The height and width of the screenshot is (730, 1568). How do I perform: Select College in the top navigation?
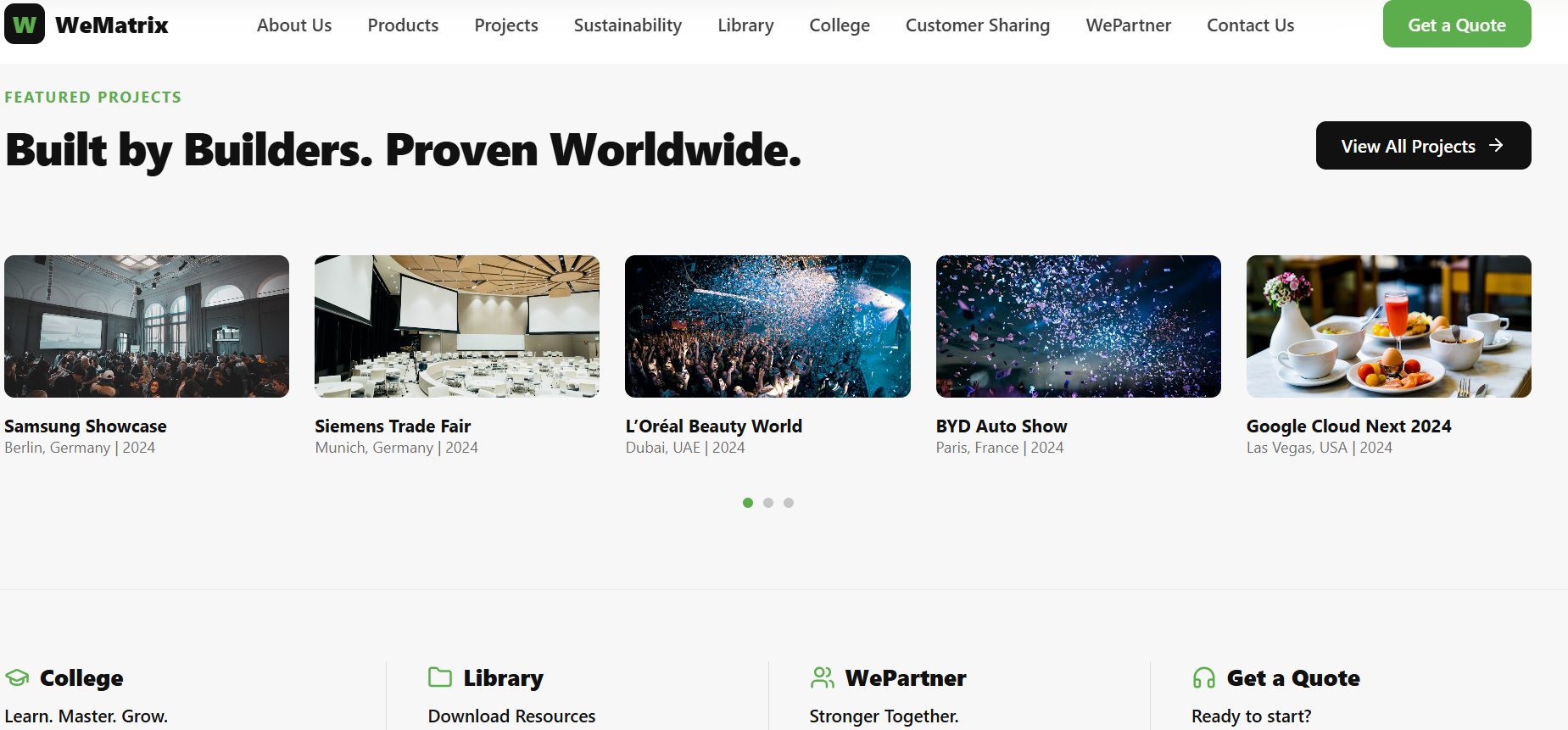point(840,25)
